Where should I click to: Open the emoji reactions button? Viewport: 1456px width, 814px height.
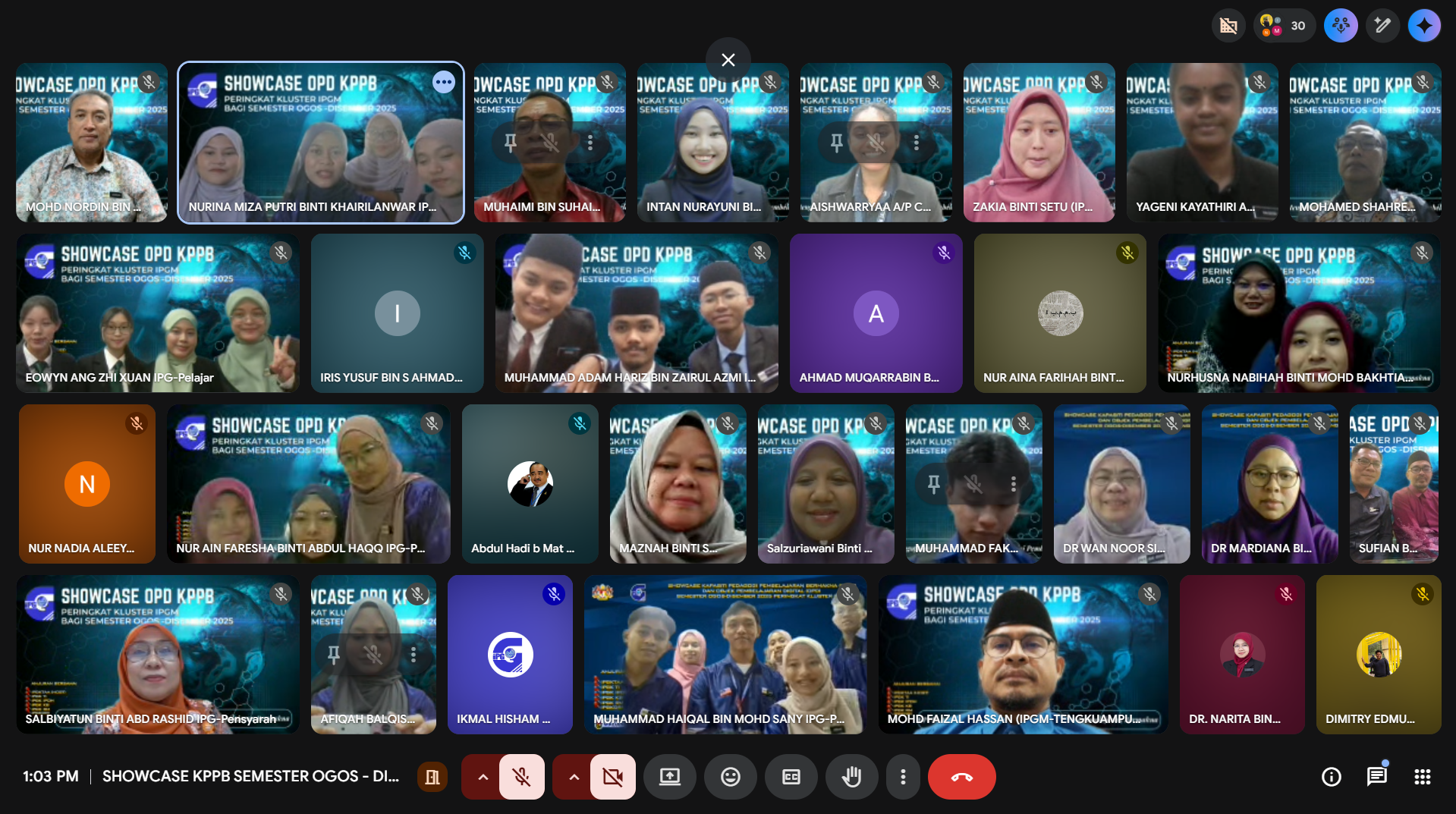click(x=730, y=776)
